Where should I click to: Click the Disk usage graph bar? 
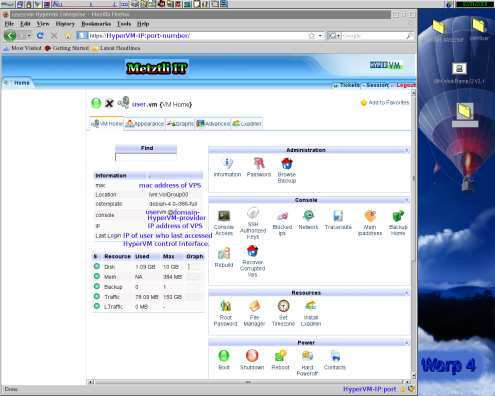point(193,267)
